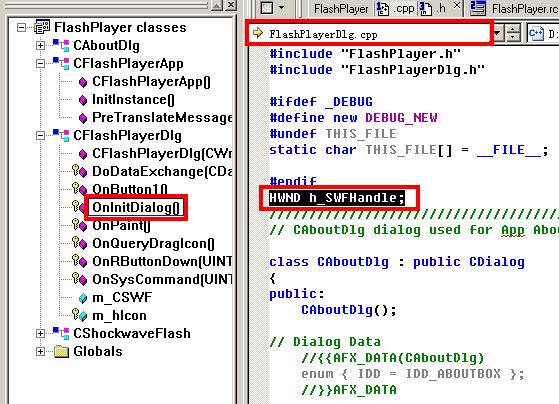Select the OnButton1() tree item
Screen dimensions: 559x404
pyautogui.click(x=130, y=189)
